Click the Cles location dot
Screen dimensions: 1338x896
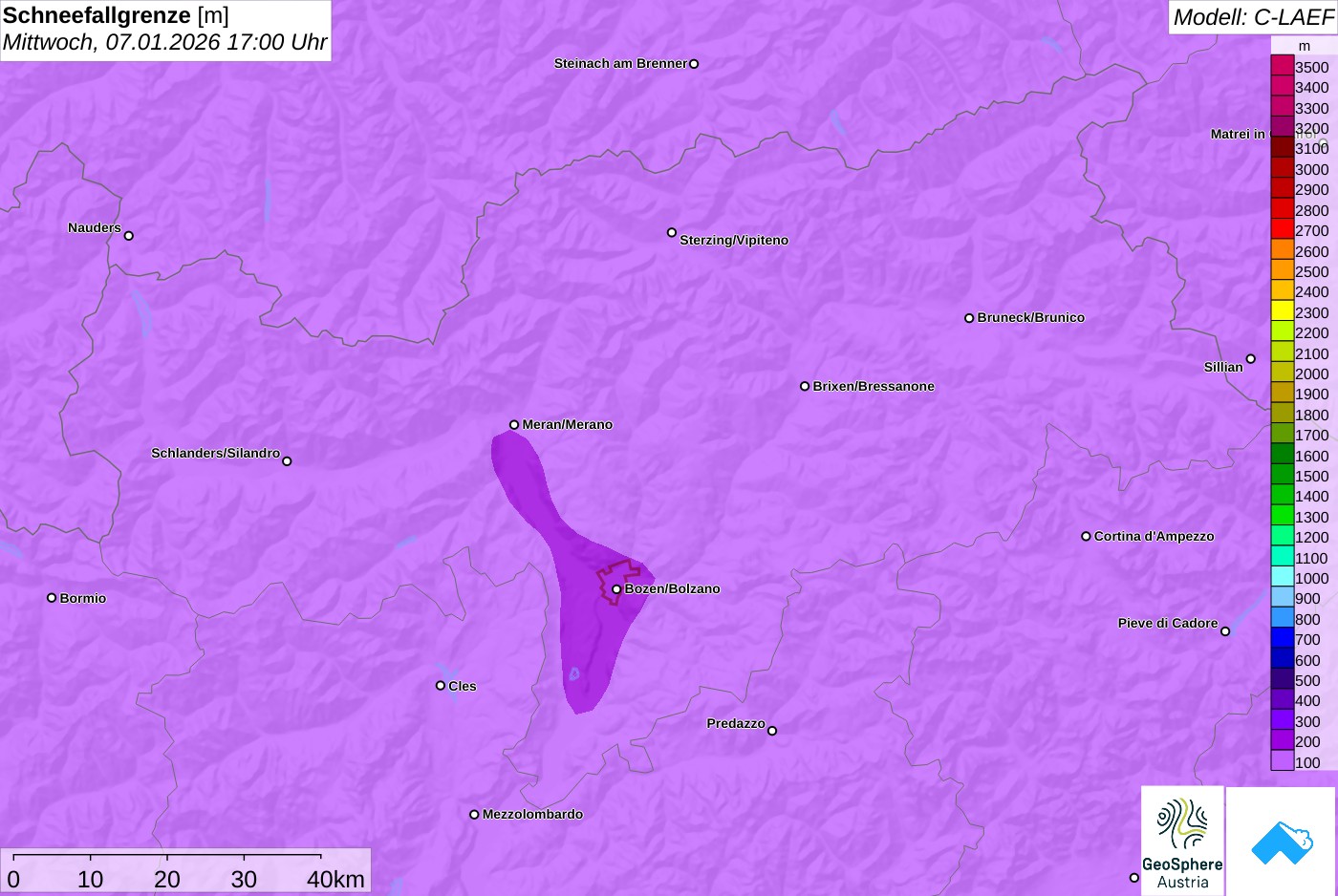tap(441, 686)
